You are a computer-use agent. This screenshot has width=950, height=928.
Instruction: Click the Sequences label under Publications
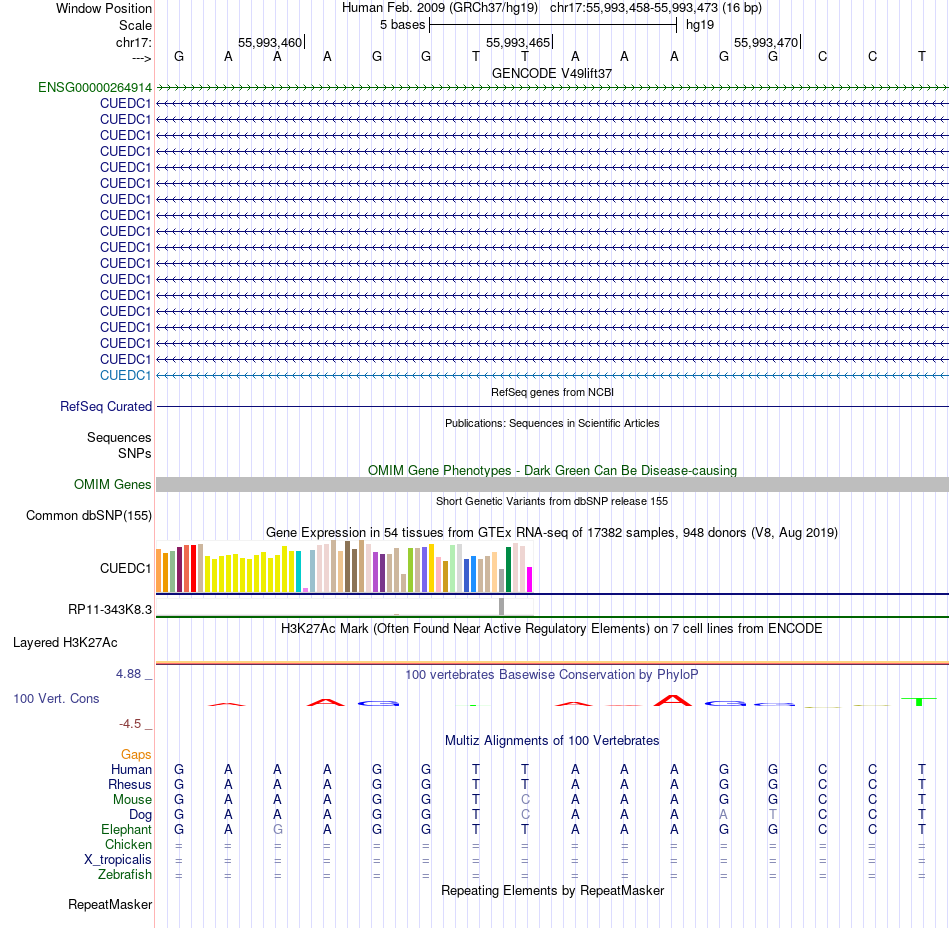click(119, 437)
